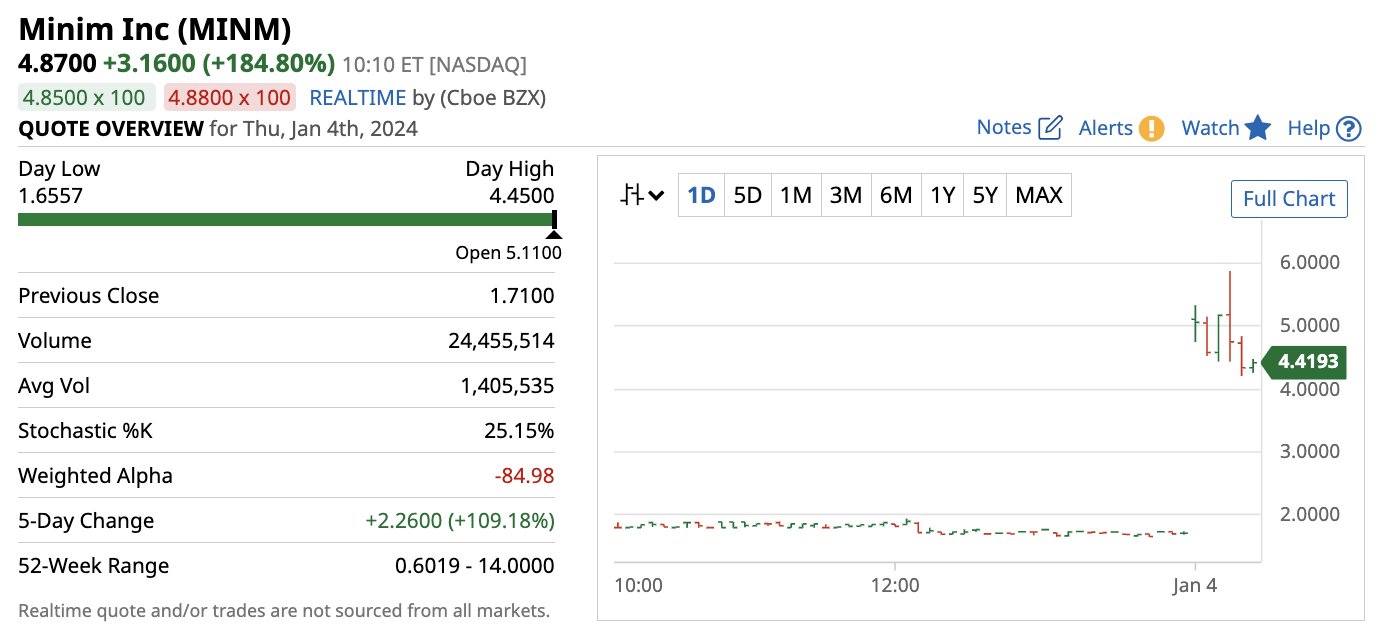Click the REALTIME link
This screenshot has height=634, width=1382.
(358, 98)
